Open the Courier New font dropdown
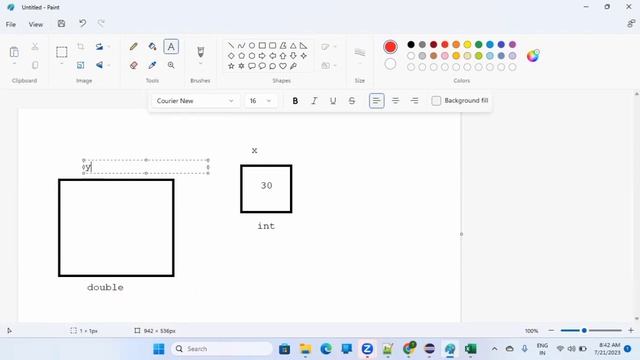 coord(195,101)
